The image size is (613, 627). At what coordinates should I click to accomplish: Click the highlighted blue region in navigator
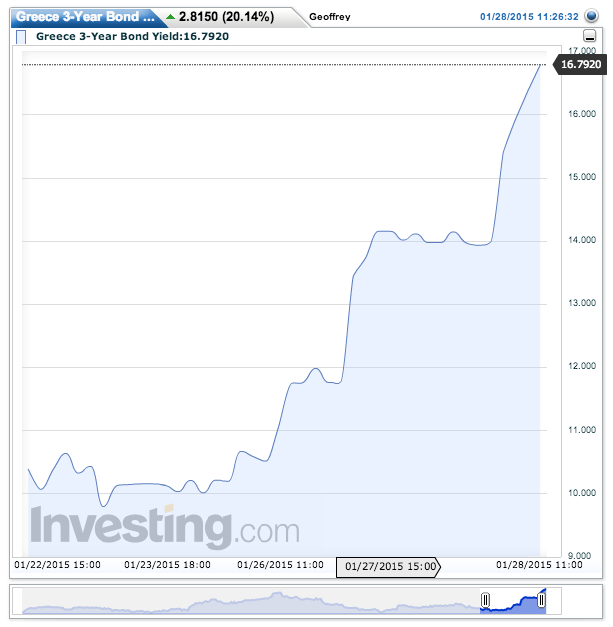click(514, 602)
